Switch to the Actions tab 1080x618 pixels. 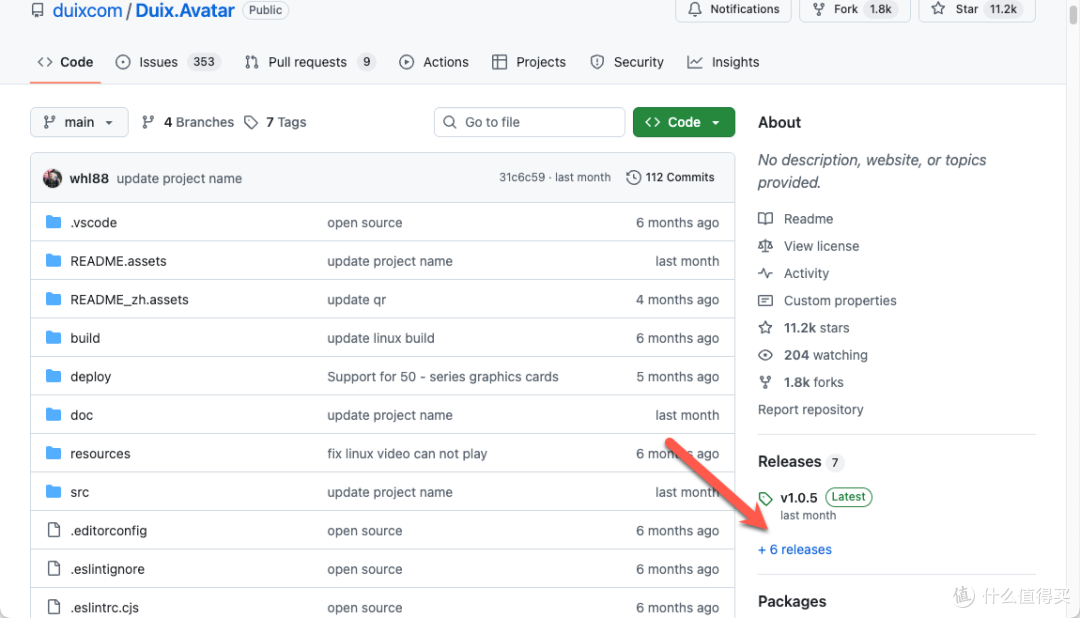click(x=434, y=62)
